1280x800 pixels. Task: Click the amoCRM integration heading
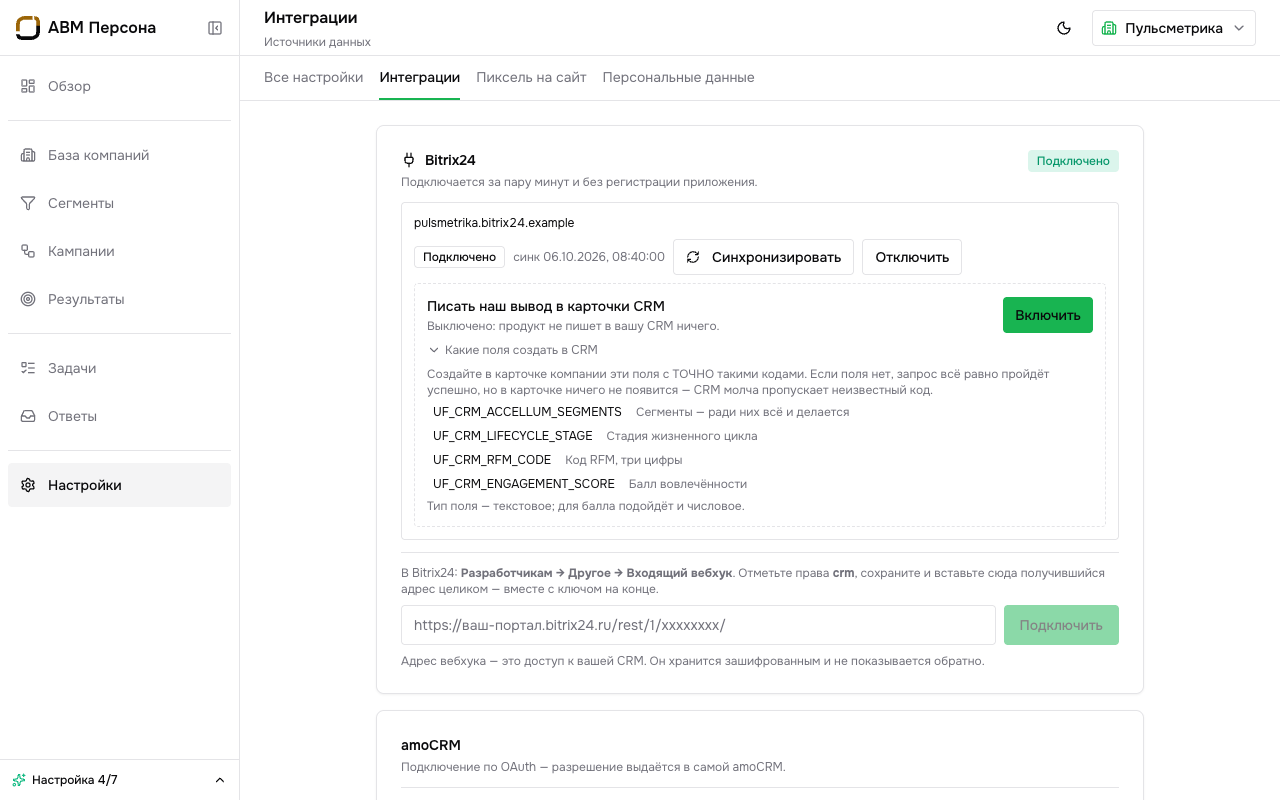431,745
